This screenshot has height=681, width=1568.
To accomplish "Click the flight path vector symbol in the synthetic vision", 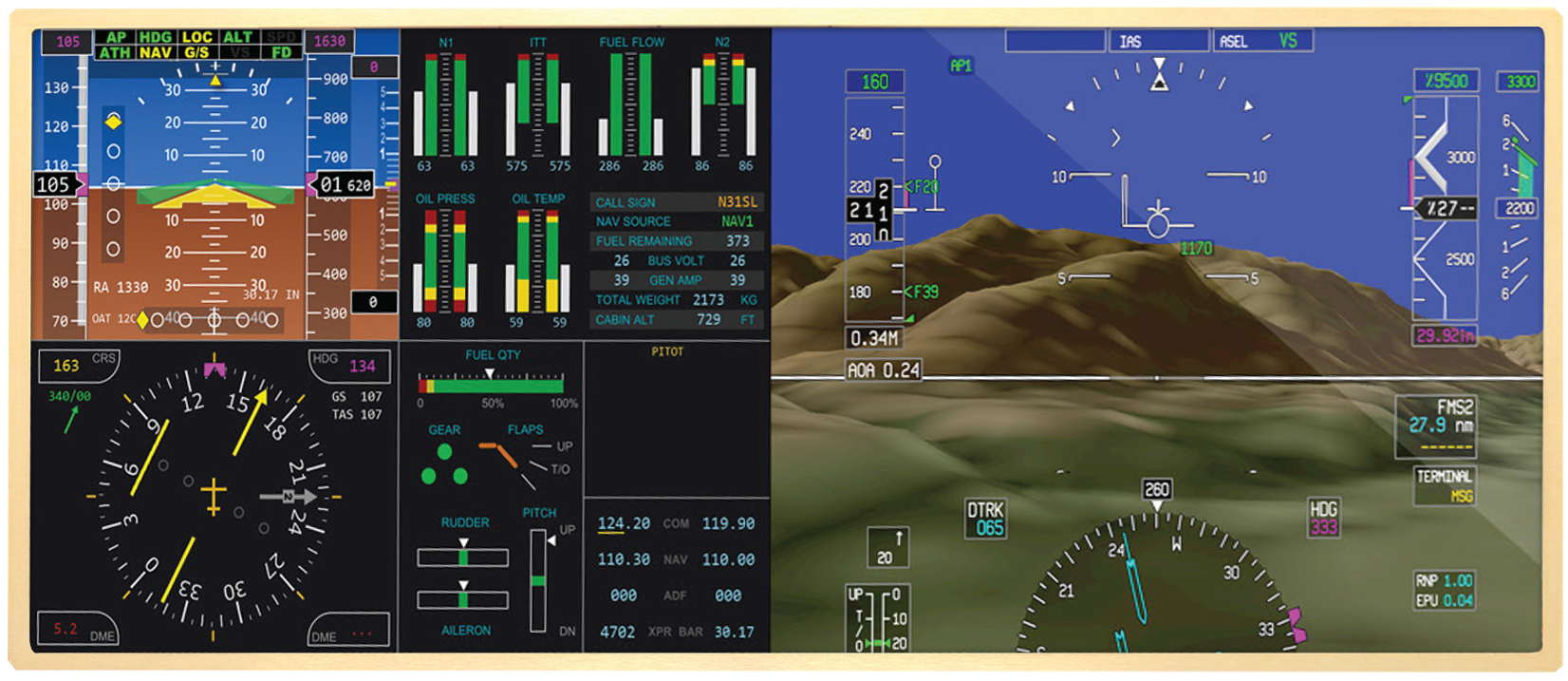I will pyautogui.click(x=1157, y=223).
